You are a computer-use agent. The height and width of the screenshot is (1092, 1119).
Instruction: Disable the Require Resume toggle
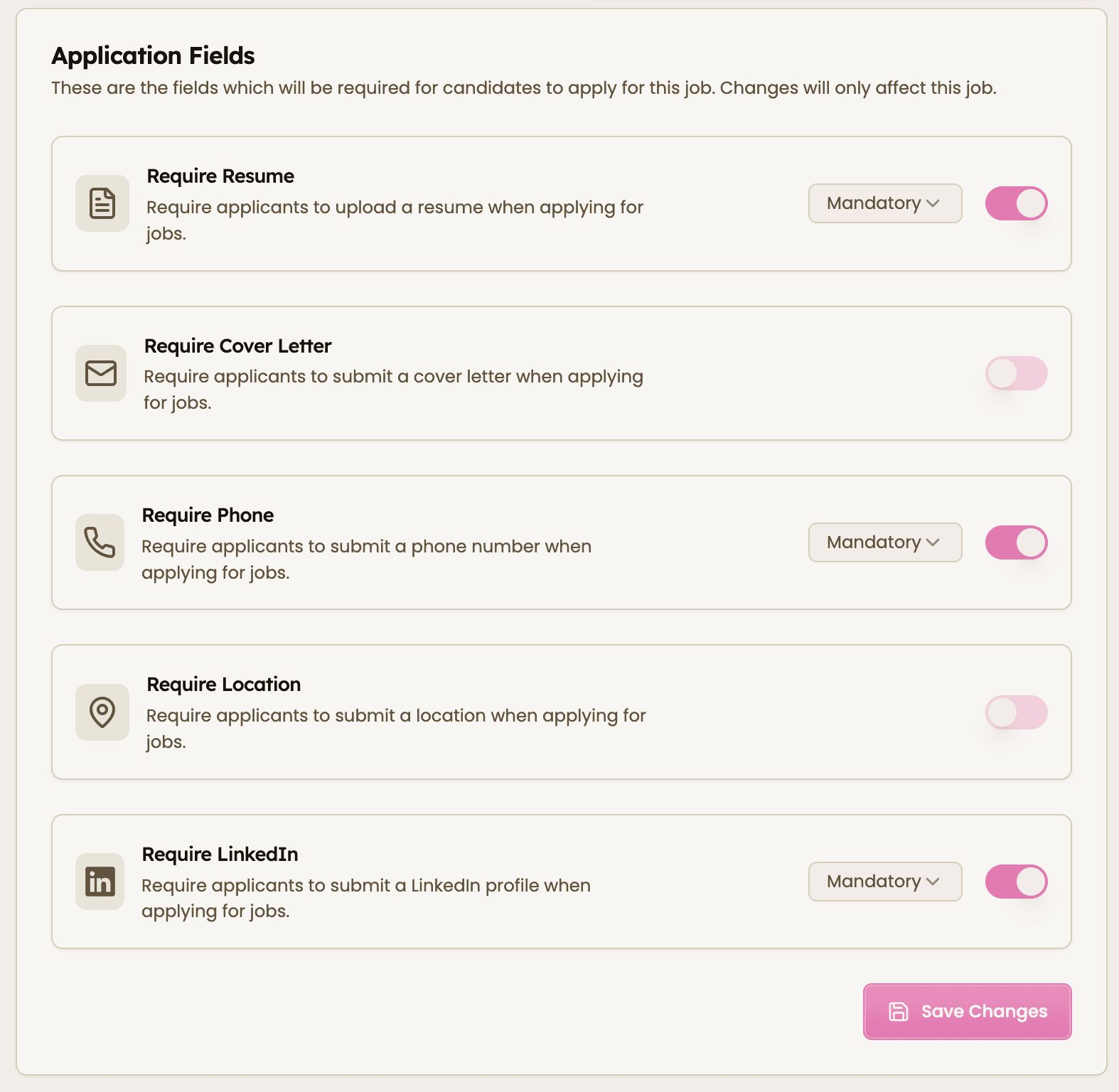coord(1016,203)
